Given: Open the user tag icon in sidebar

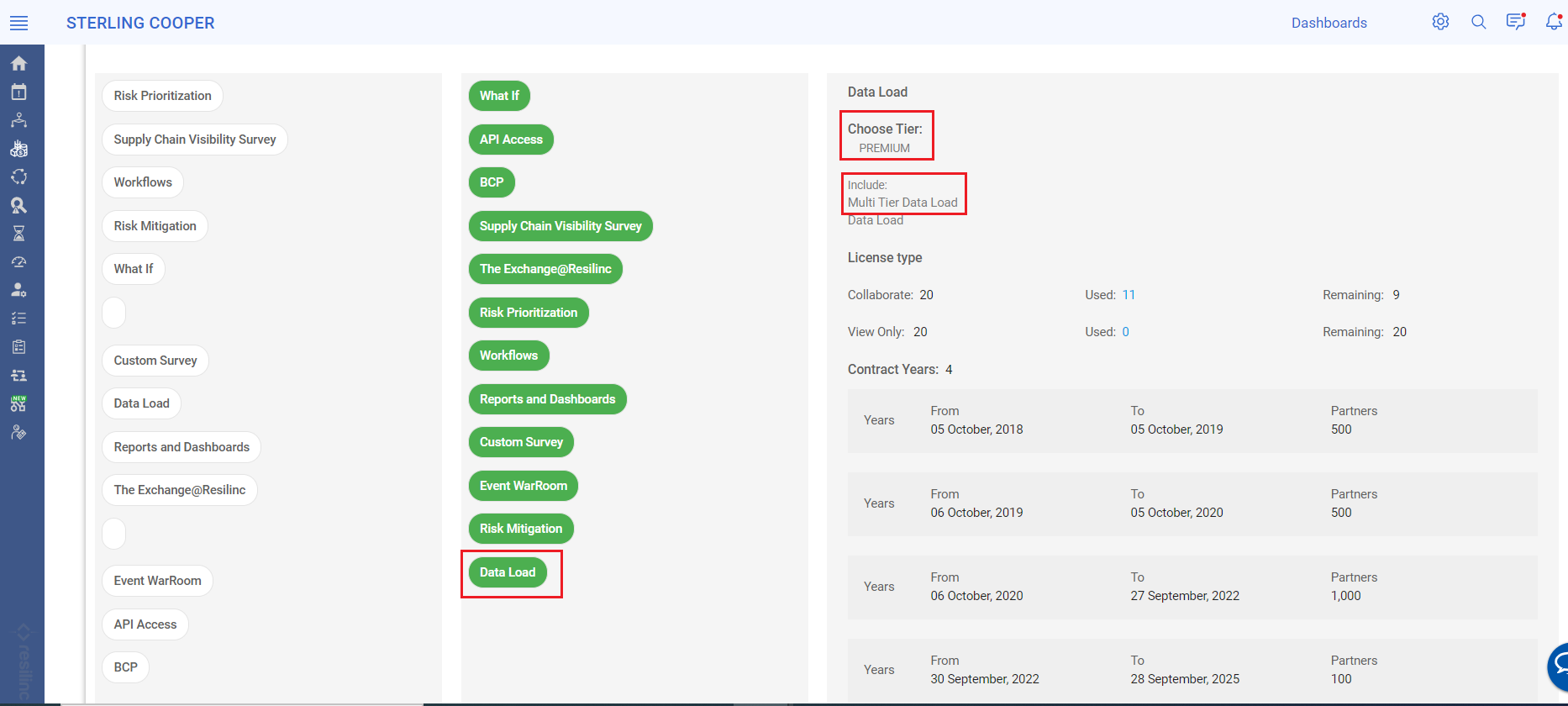Looking at the screenshot, I should point(18,433).
